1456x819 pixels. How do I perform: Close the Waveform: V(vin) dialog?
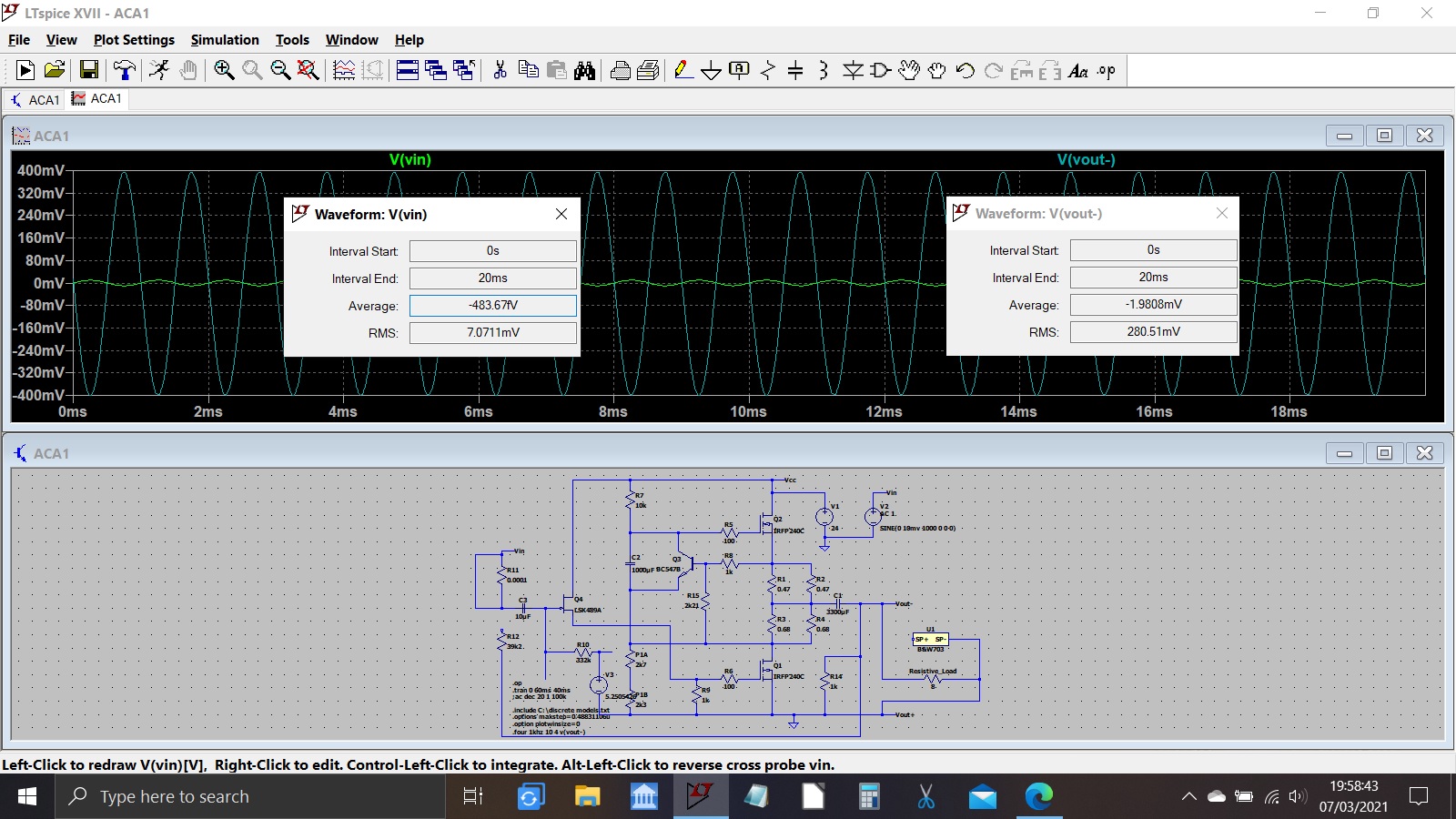coord(561,214)
